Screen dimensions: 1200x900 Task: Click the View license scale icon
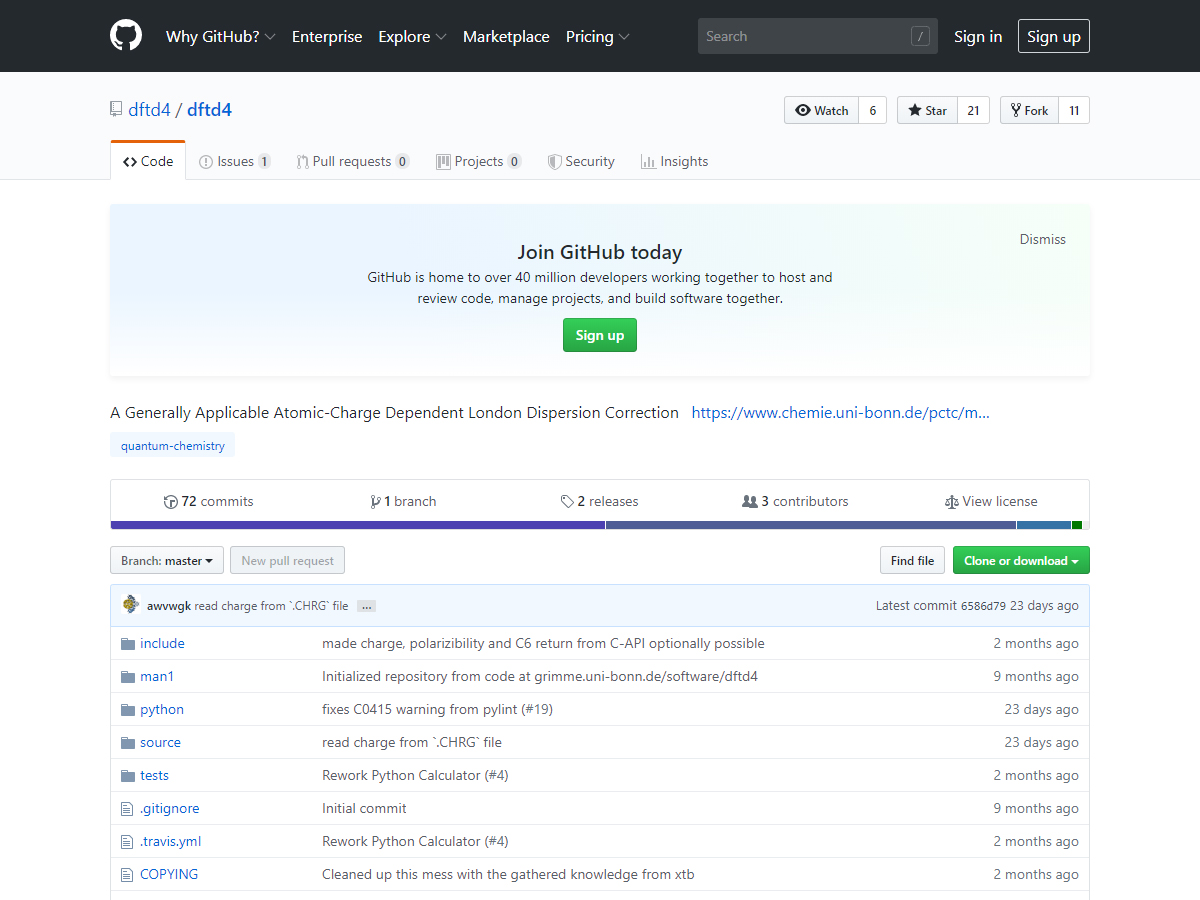point(951,502)
